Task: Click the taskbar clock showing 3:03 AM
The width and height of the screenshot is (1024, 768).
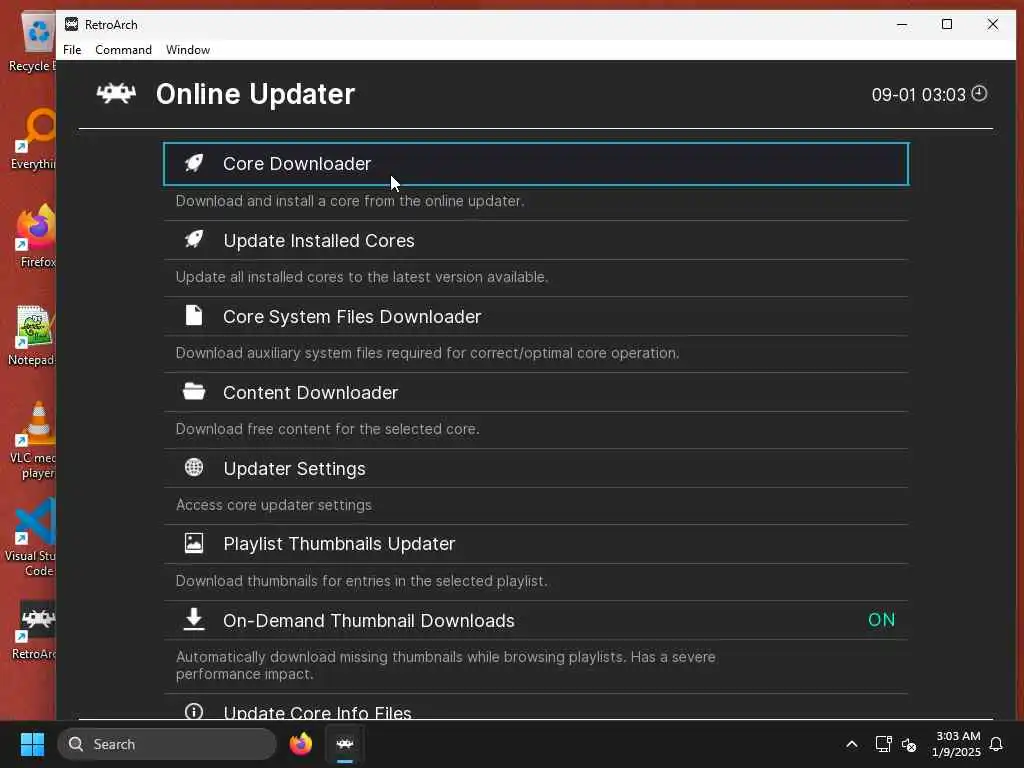Action: tap(957, 744)
